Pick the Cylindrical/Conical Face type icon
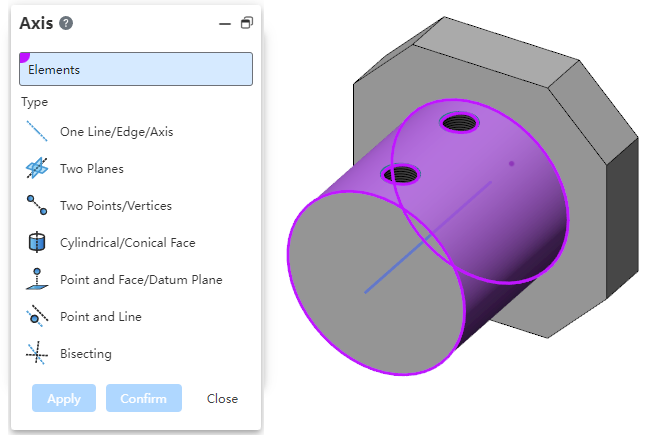The height and width of the screenshot is (435, 662). [36, 242]
